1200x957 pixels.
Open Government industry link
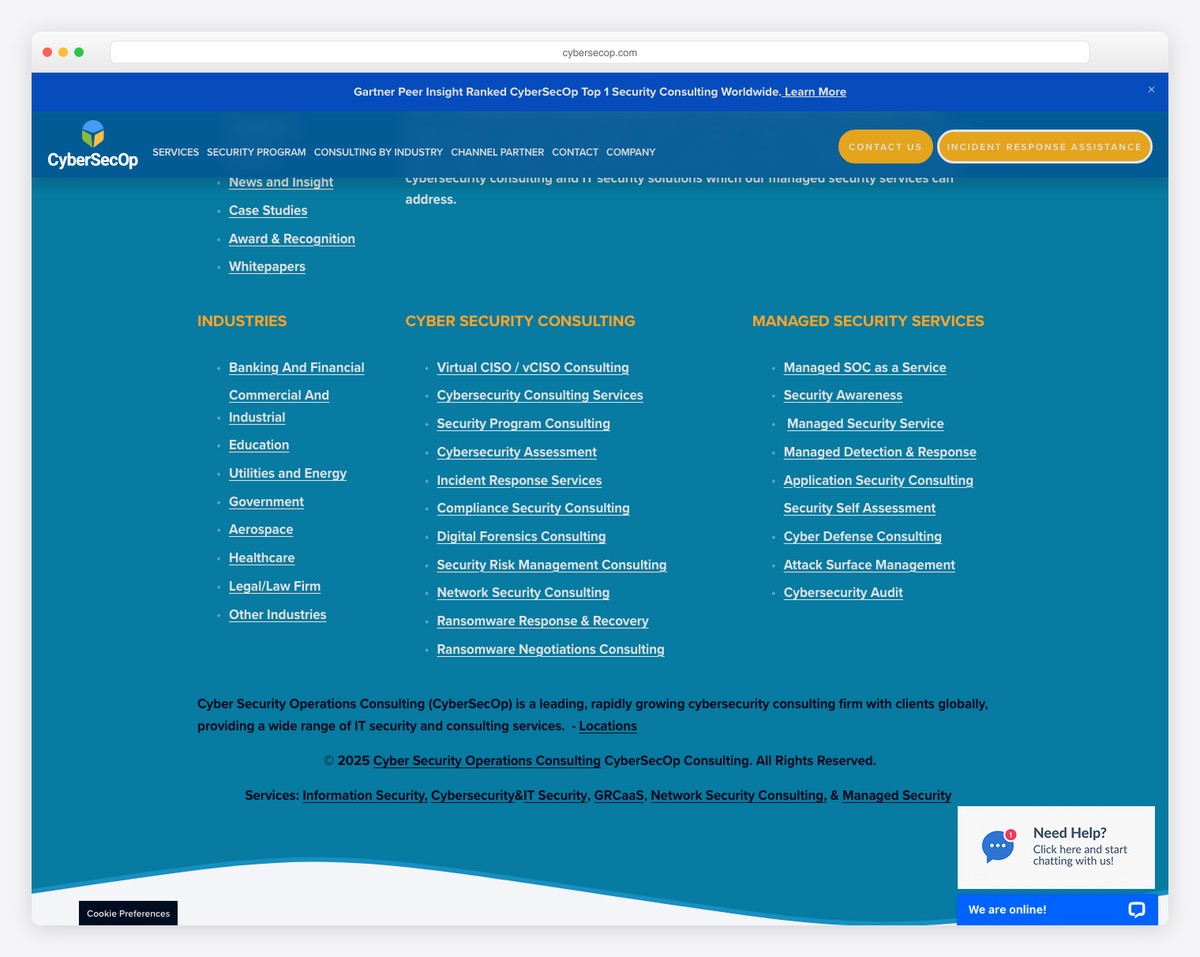pyautogui.click(x=266, y=502)
